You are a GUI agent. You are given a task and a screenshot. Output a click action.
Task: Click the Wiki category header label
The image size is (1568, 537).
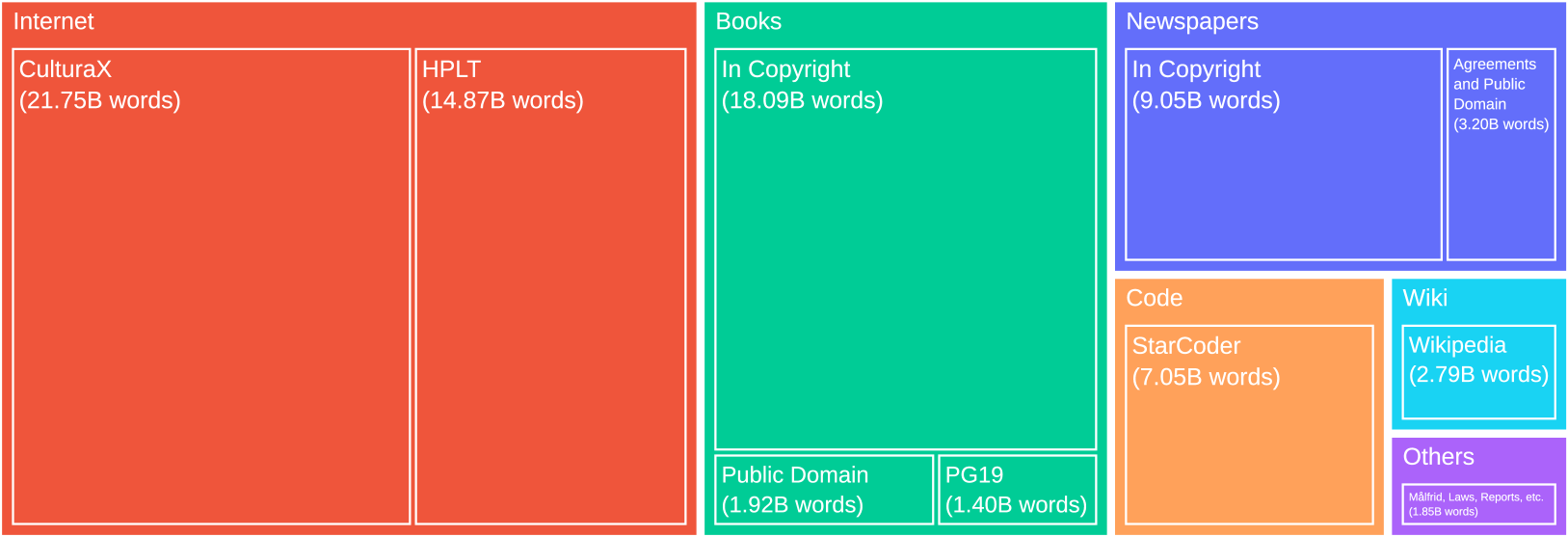pos(1425,299)
